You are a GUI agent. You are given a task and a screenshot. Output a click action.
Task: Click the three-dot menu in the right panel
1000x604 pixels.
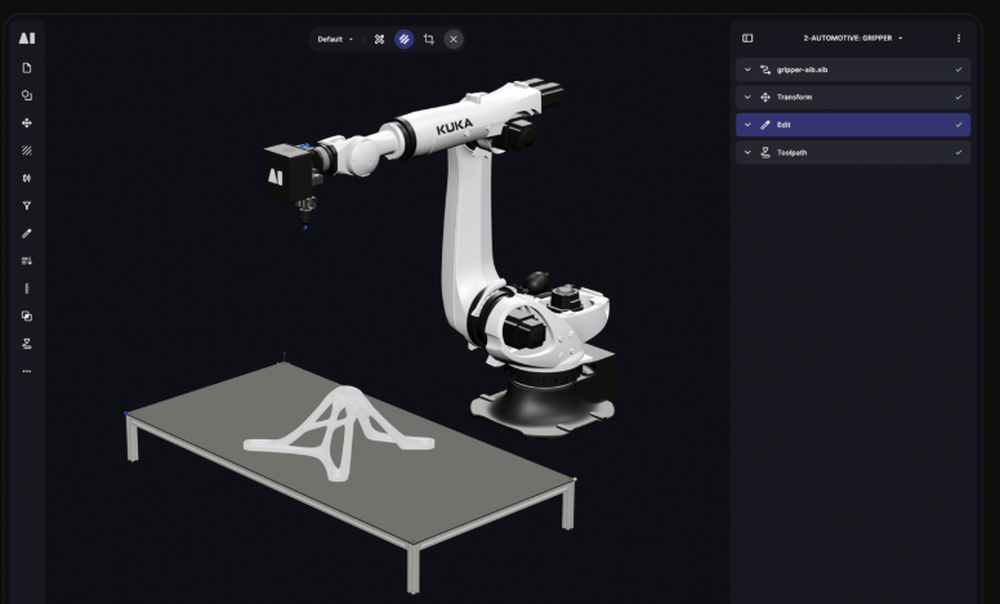coord(959,38)
